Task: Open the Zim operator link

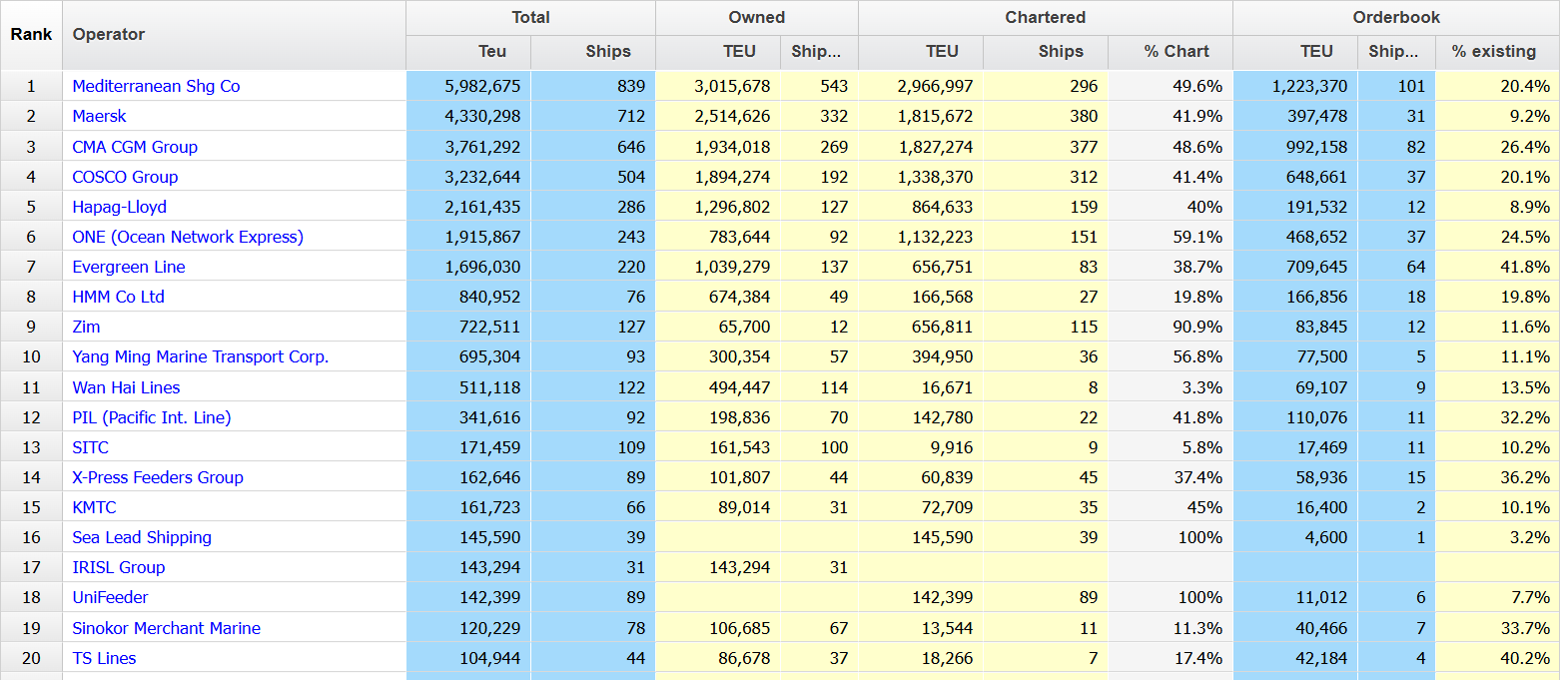Action: 86,327
